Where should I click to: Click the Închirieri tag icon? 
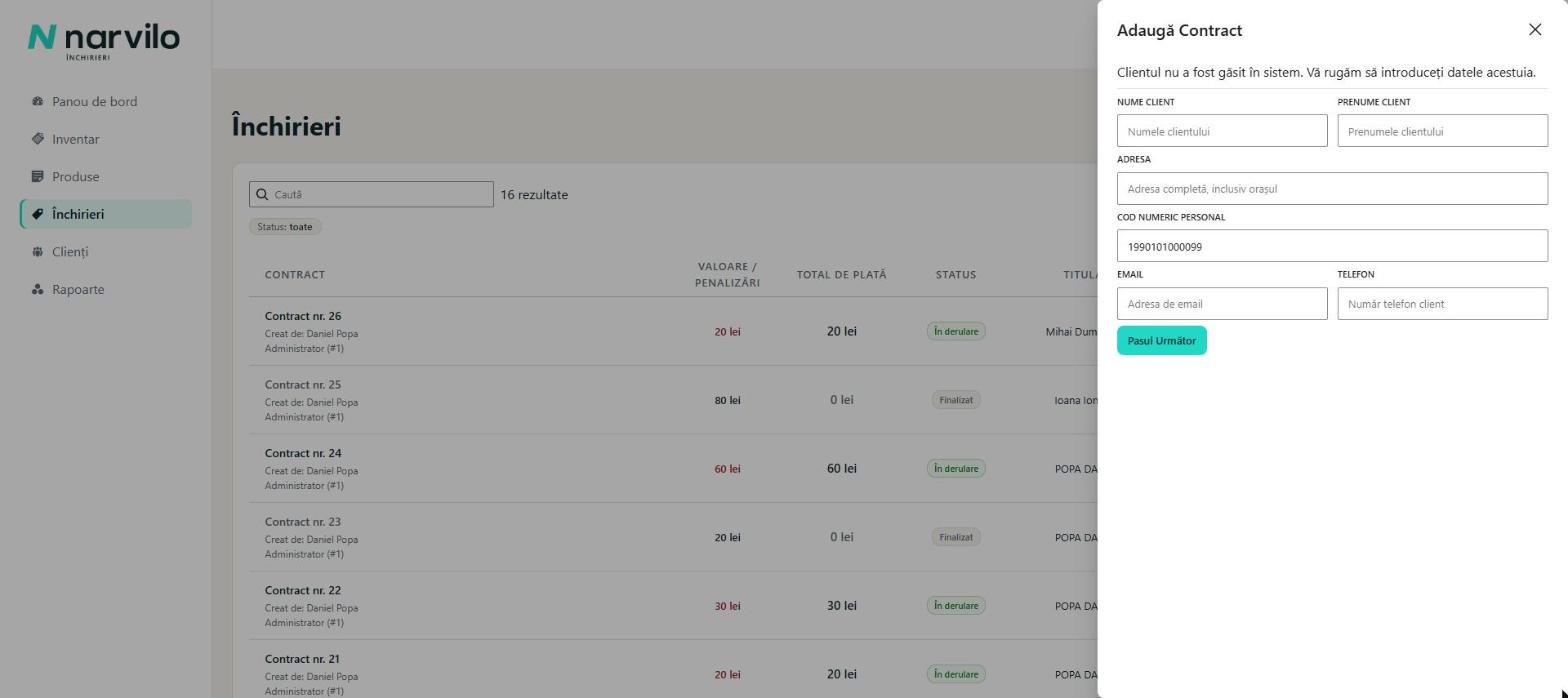[37, 214]
